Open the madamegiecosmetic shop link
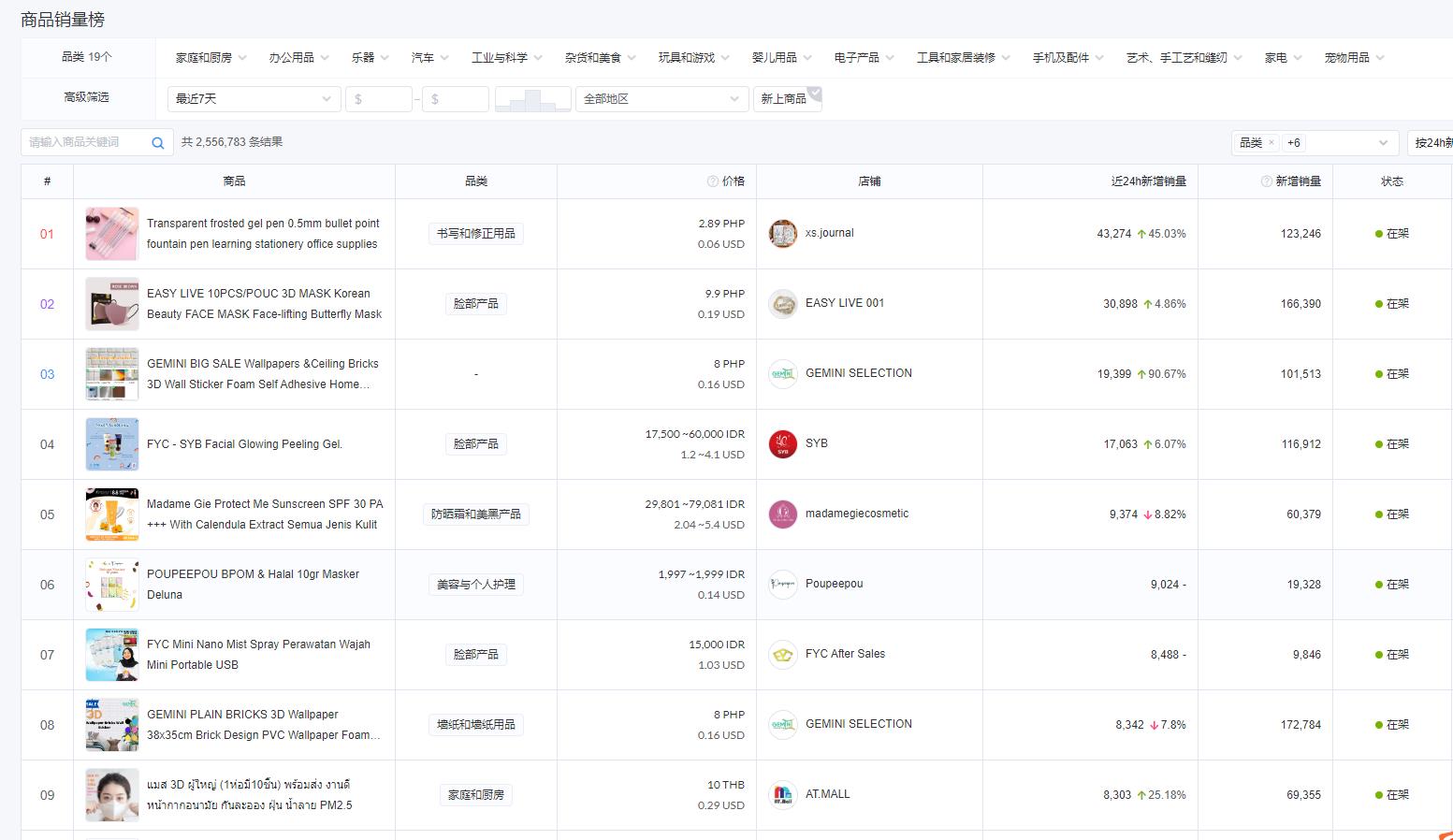 pos(857,514)
